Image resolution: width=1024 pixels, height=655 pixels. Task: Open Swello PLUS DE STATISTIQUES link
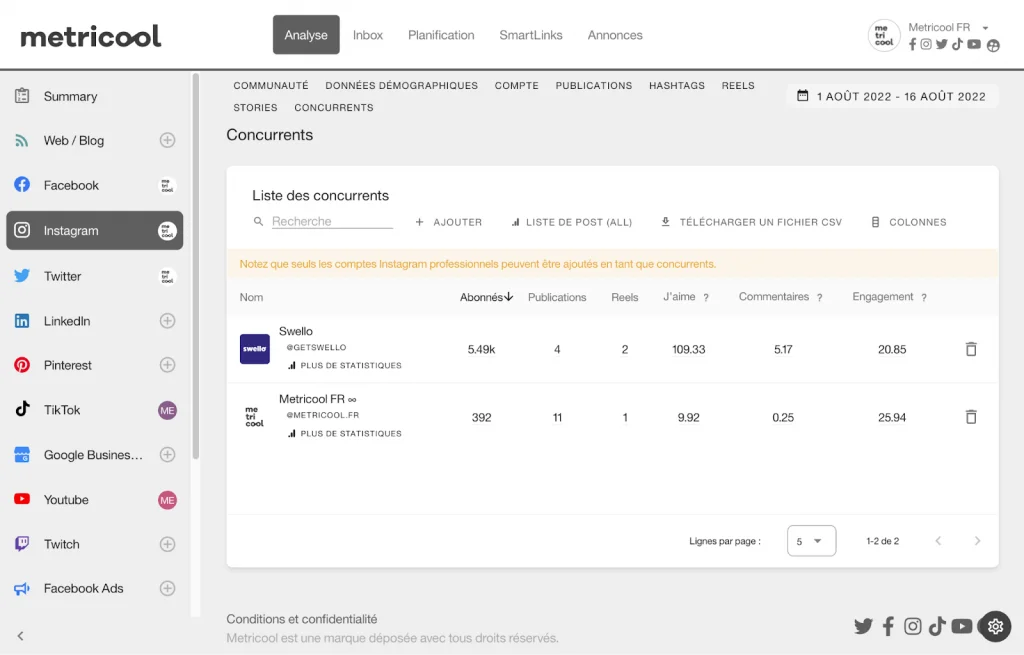[345, 366]
